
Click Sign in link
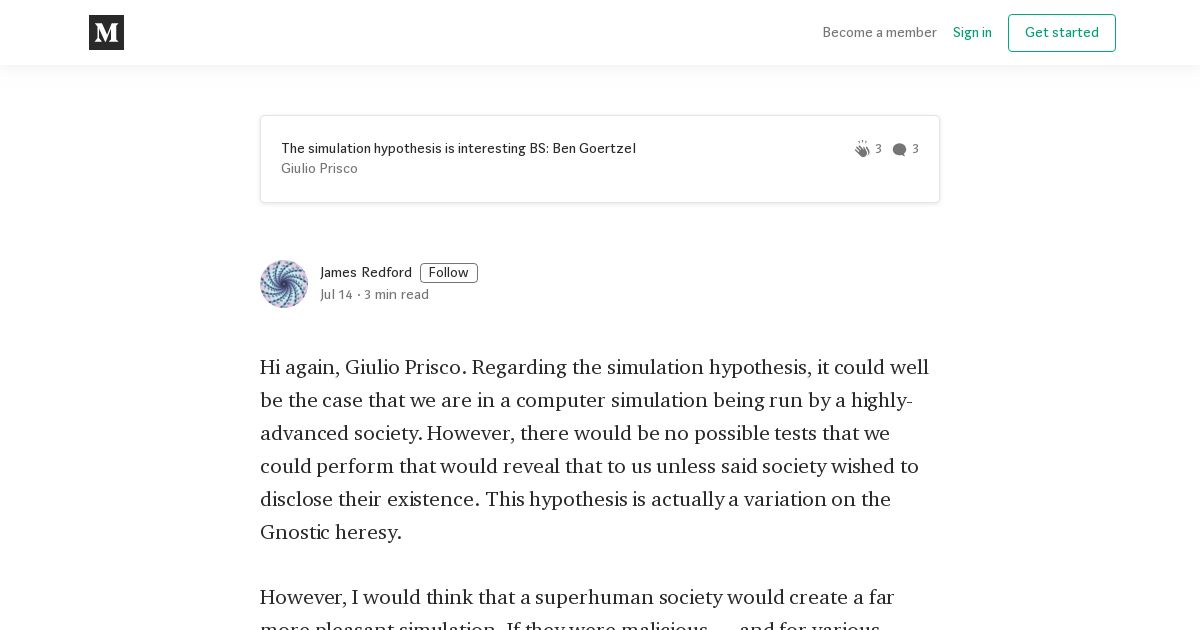972,33
